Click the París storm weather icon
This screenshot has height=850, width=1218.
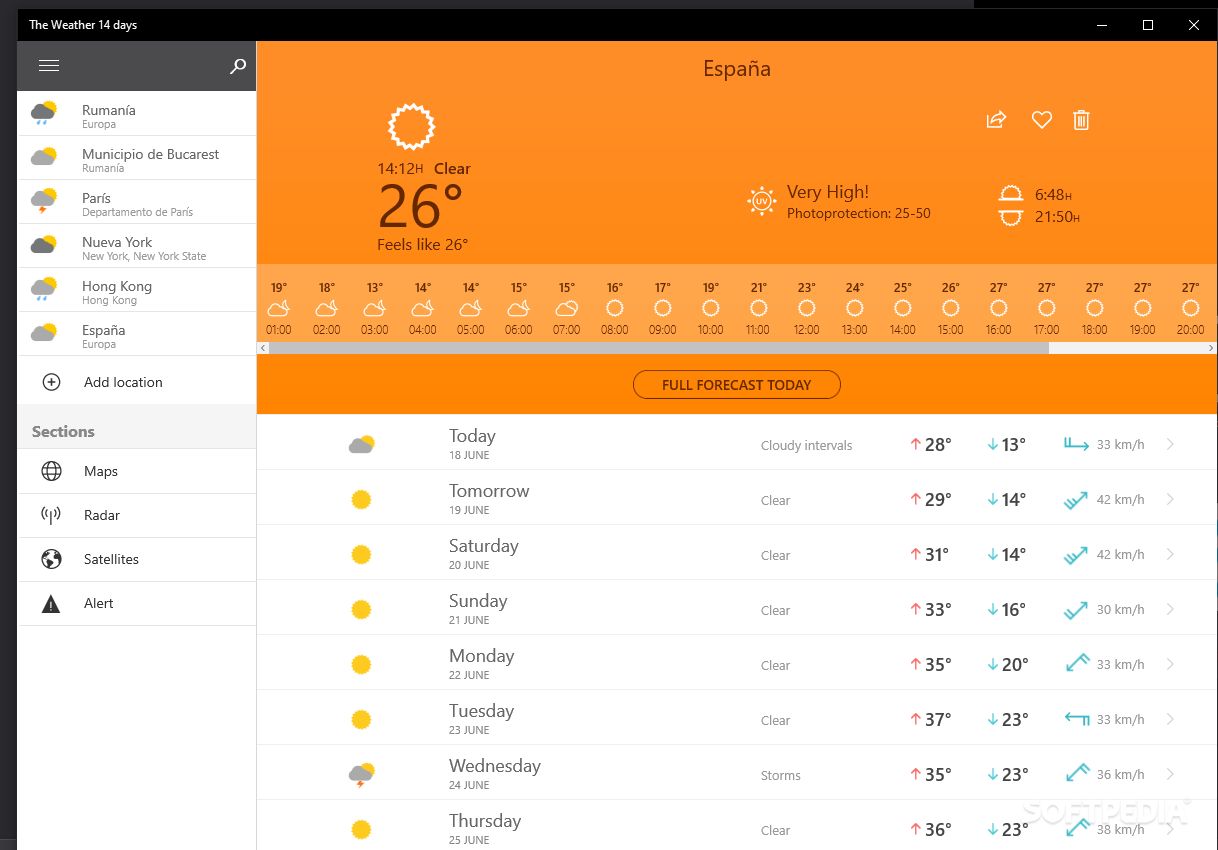click(x=43, y=201)
